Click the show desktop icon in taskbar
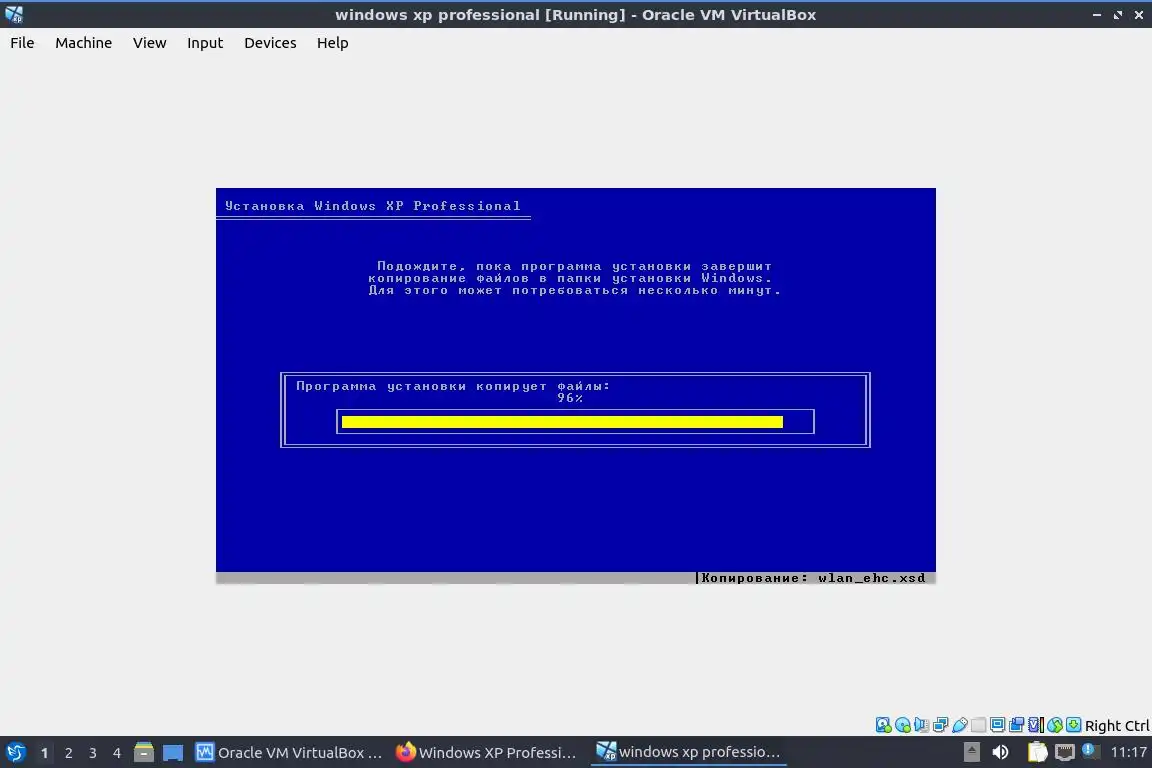The width and height of the screenshot is (1152, 768). point(173,753)
